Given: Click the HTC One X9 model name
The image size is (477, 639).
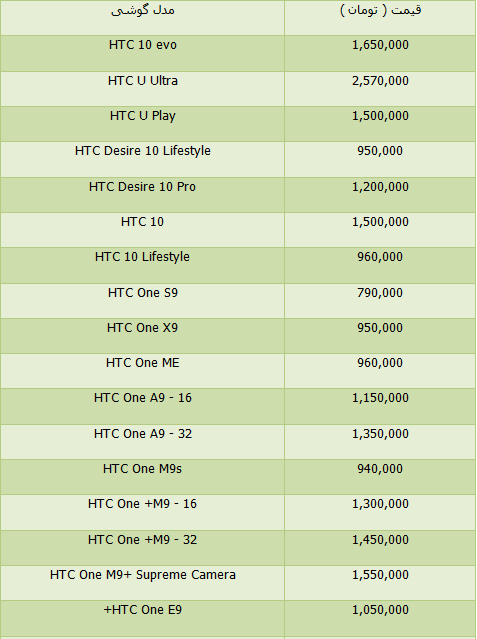Looking at the screenshot, I should click(x=142, y=328).
